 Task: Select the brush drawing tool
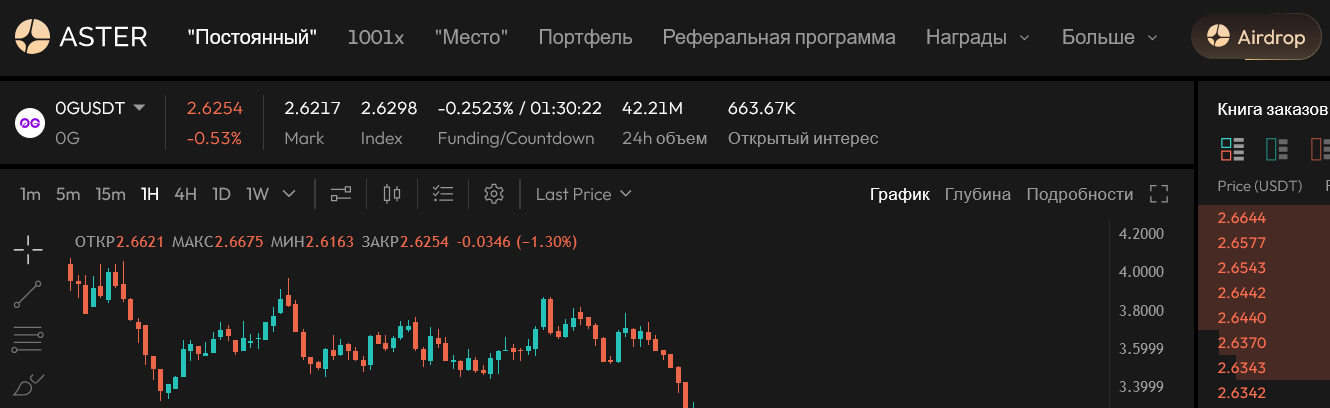click(28, 385)
